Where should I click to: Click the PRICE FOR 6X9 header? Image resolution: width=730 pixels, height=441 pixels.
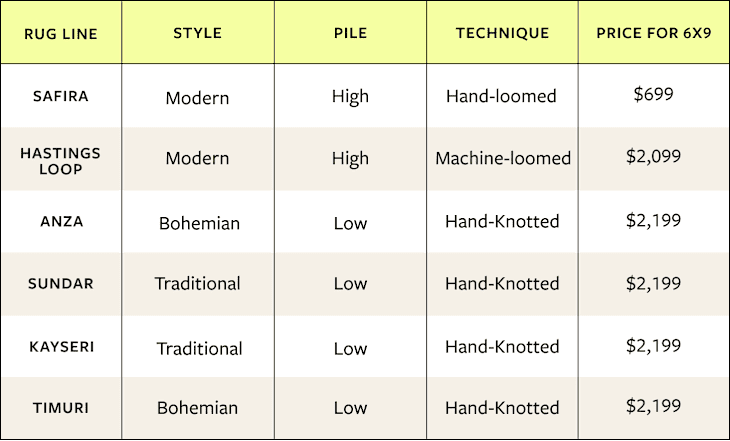[653, 33]
